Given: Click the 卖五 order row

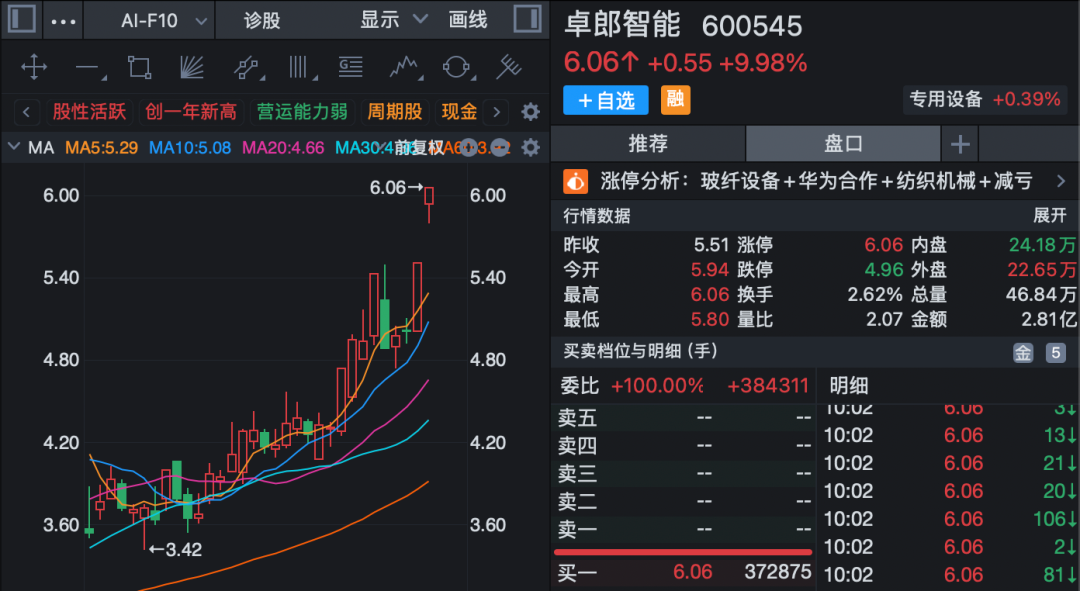Looking at the screenshot, I should [x=684, y=417].
